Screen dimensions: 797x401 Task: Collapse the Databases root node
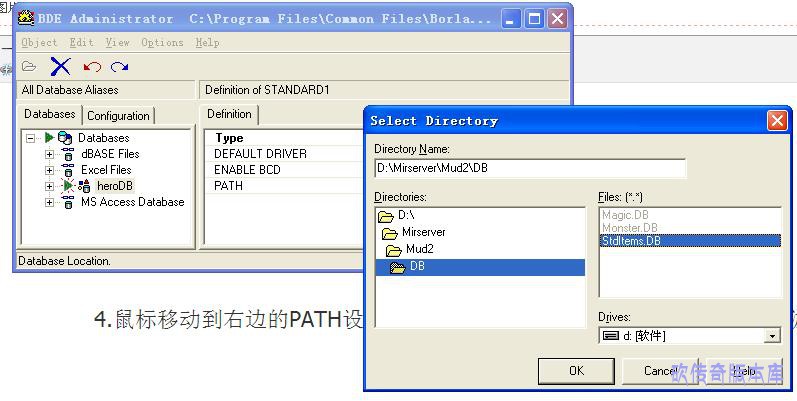point(31,138)
